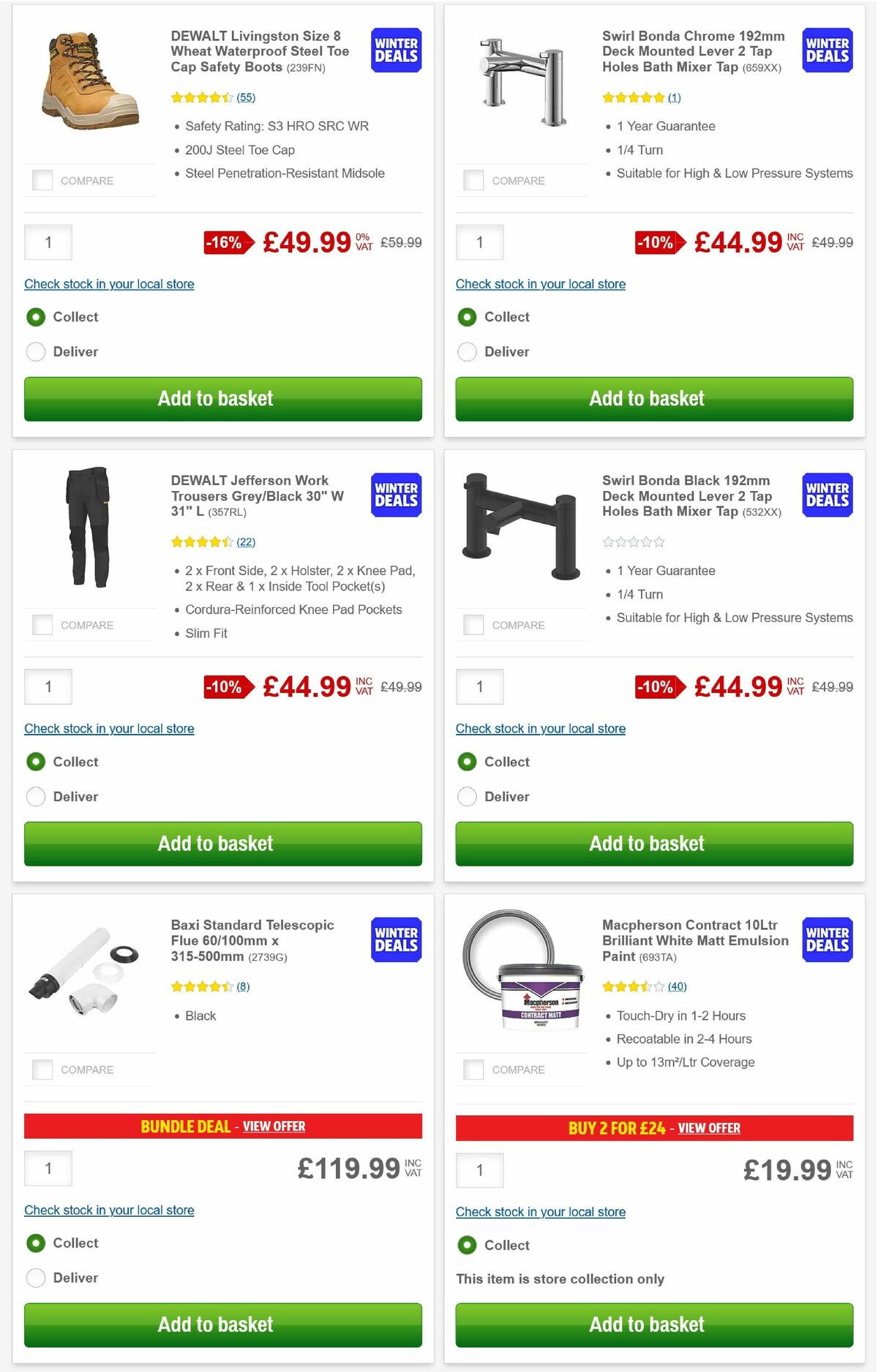
Task: Select Deliver for the Swirl Bonda Chrome tap
Action: tap(467, 351)
